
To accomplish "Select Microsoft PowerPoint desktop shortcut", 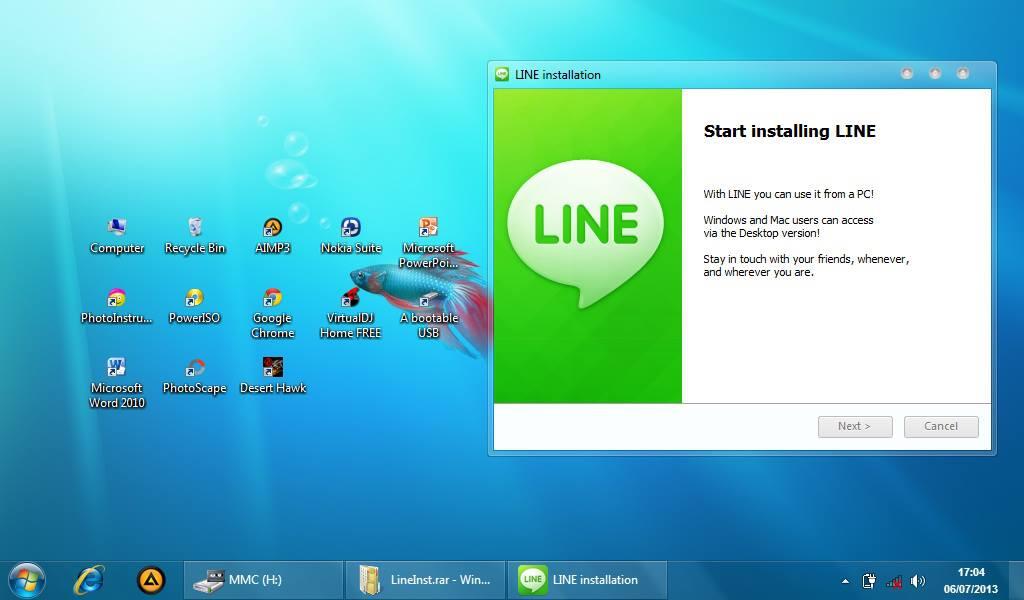I will coord(428,229).
